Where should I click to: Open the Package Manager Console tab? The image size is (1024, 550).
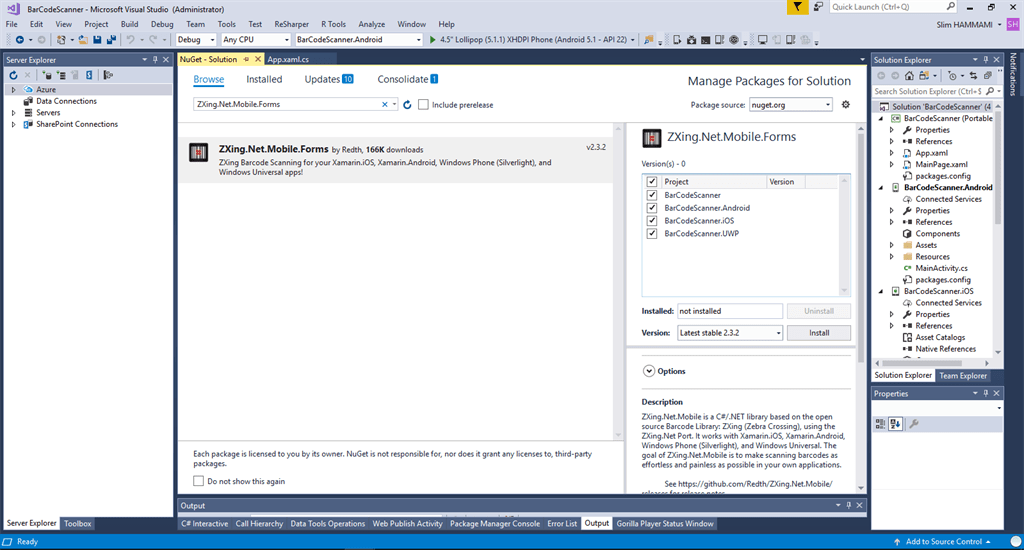495,524
